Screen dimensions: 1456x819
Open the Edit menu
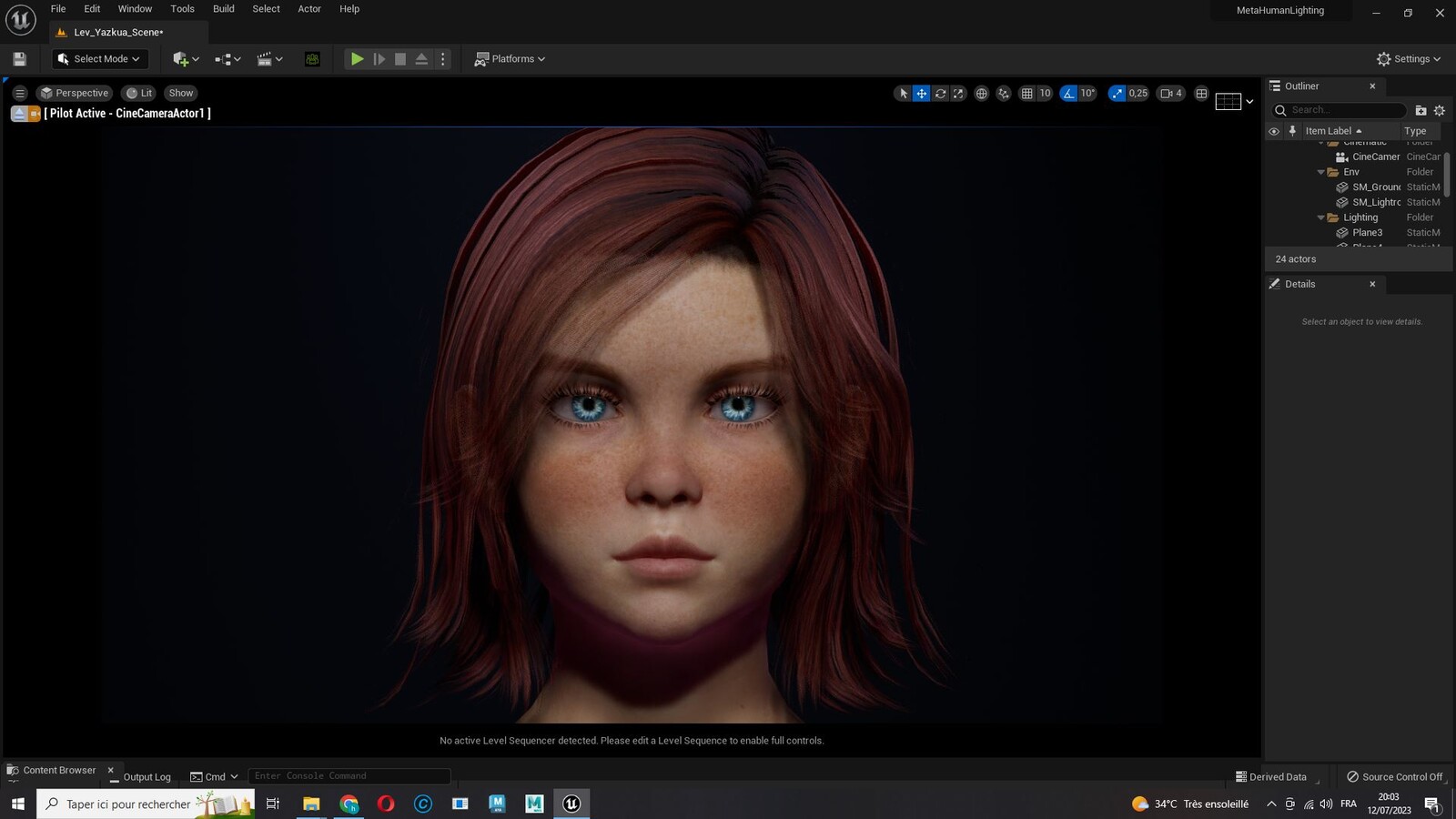click(92, 9)
